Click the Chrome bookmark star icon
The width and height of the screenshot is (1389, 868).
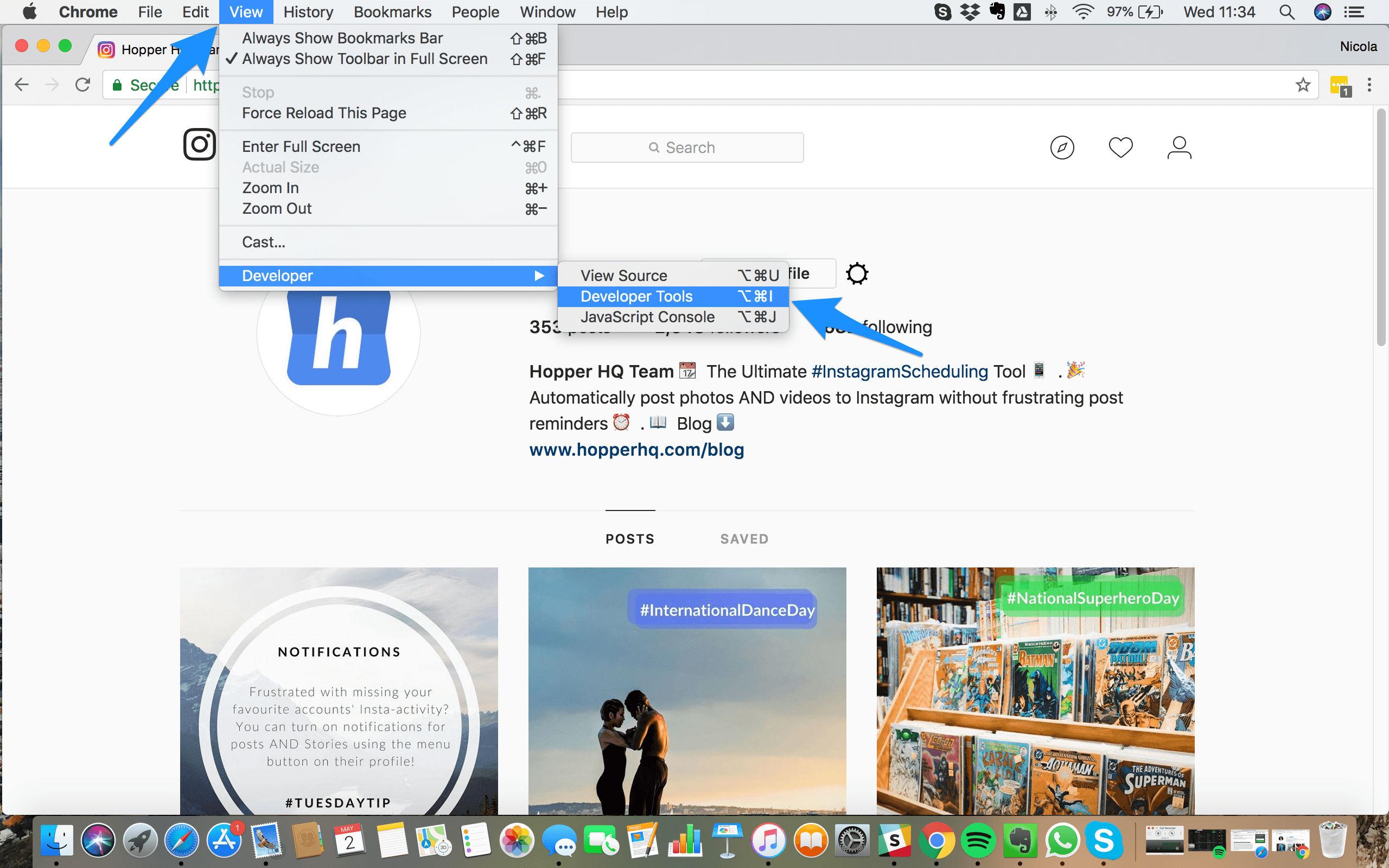(1302, 84)
